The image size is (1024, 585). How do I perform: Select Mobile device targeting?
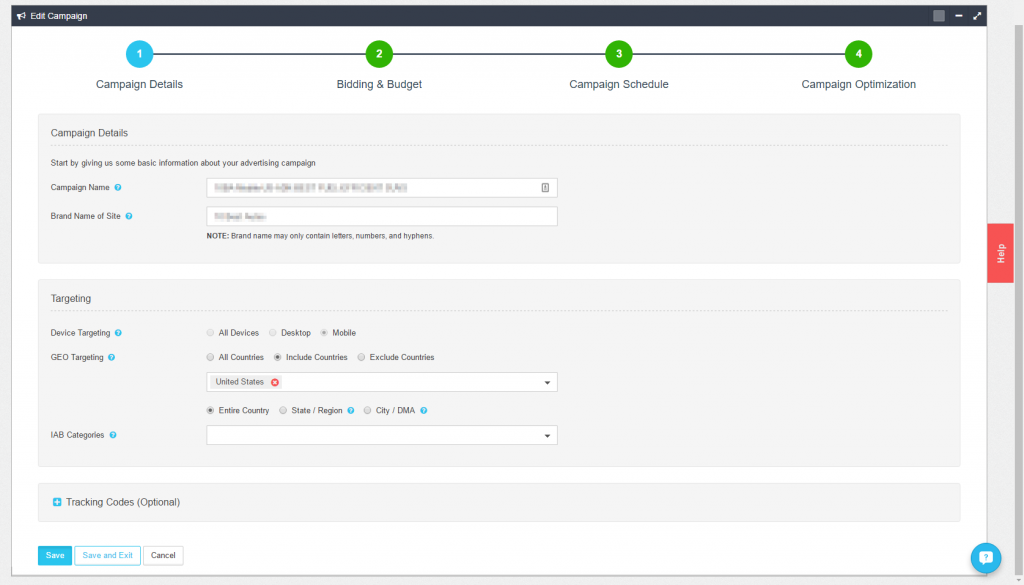coord(324,333)
